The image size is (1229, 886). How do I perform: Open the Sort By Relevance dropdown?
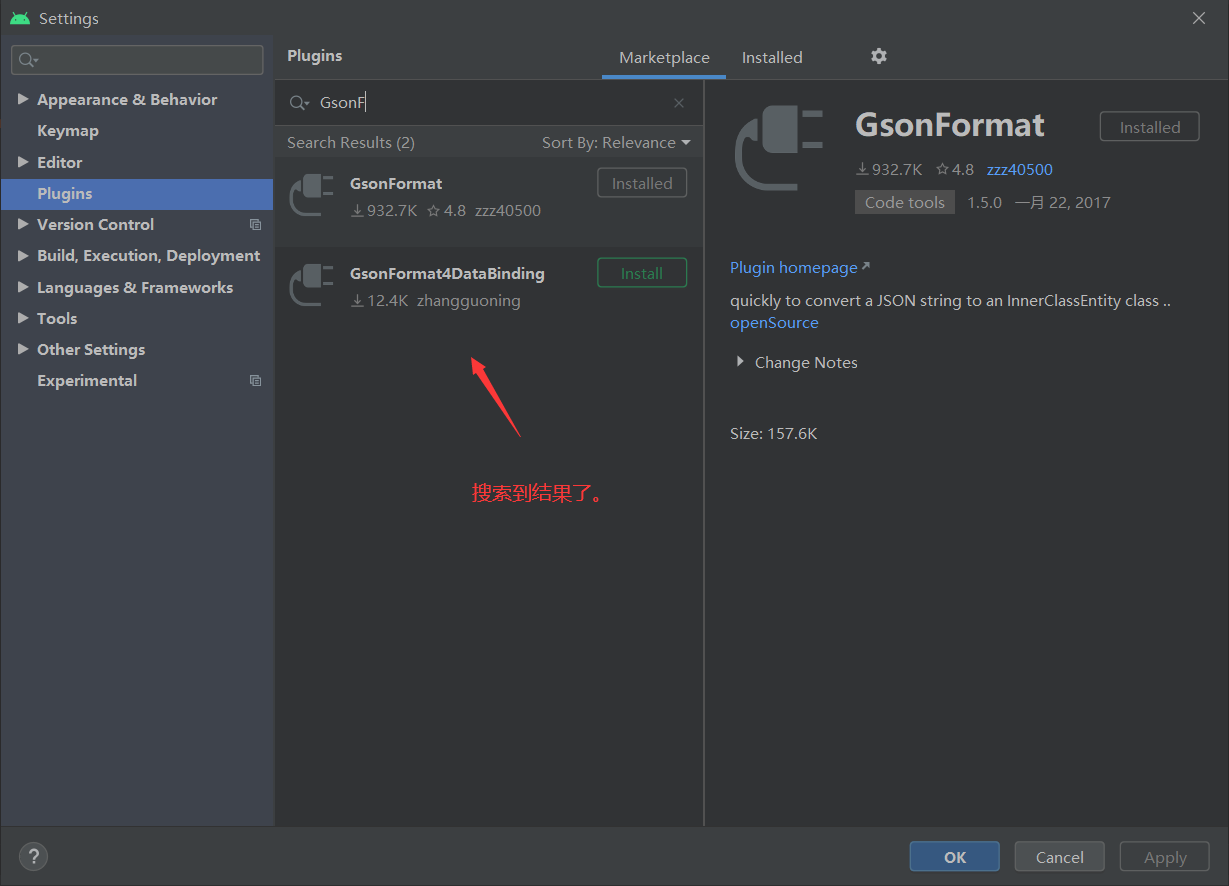[616, 142]
